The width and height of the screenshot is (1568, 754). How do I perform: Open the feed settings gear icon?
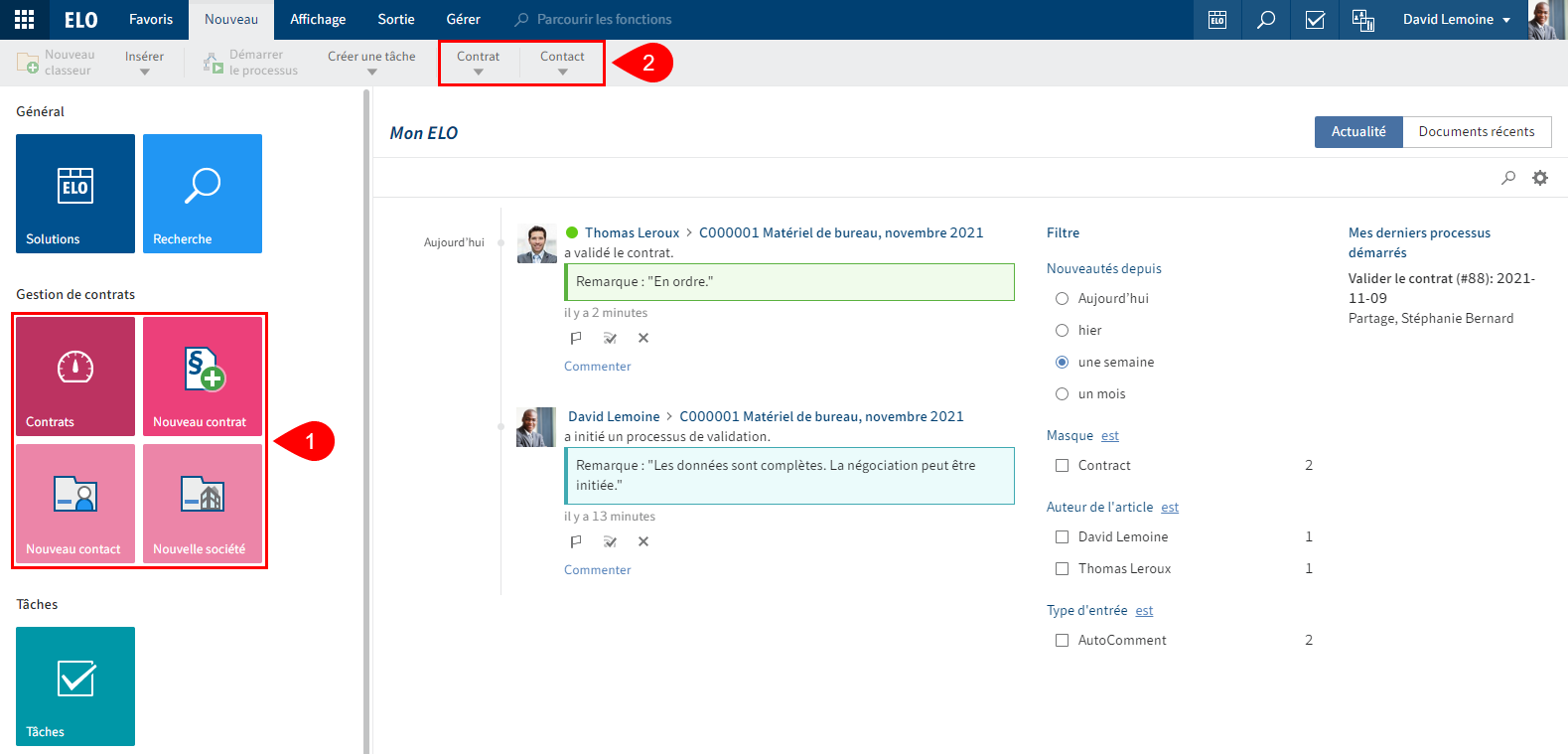click(1540, 178)
